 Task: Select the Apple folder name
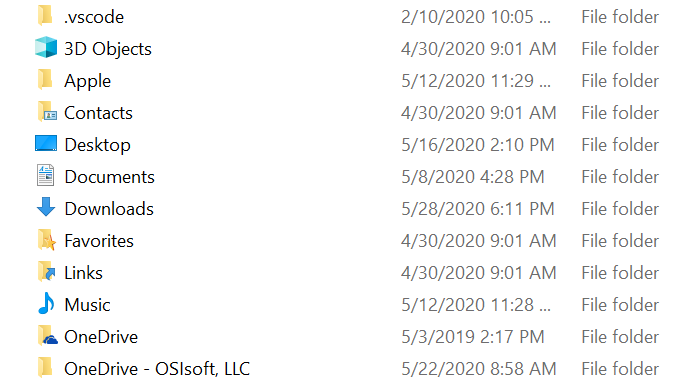88,81
